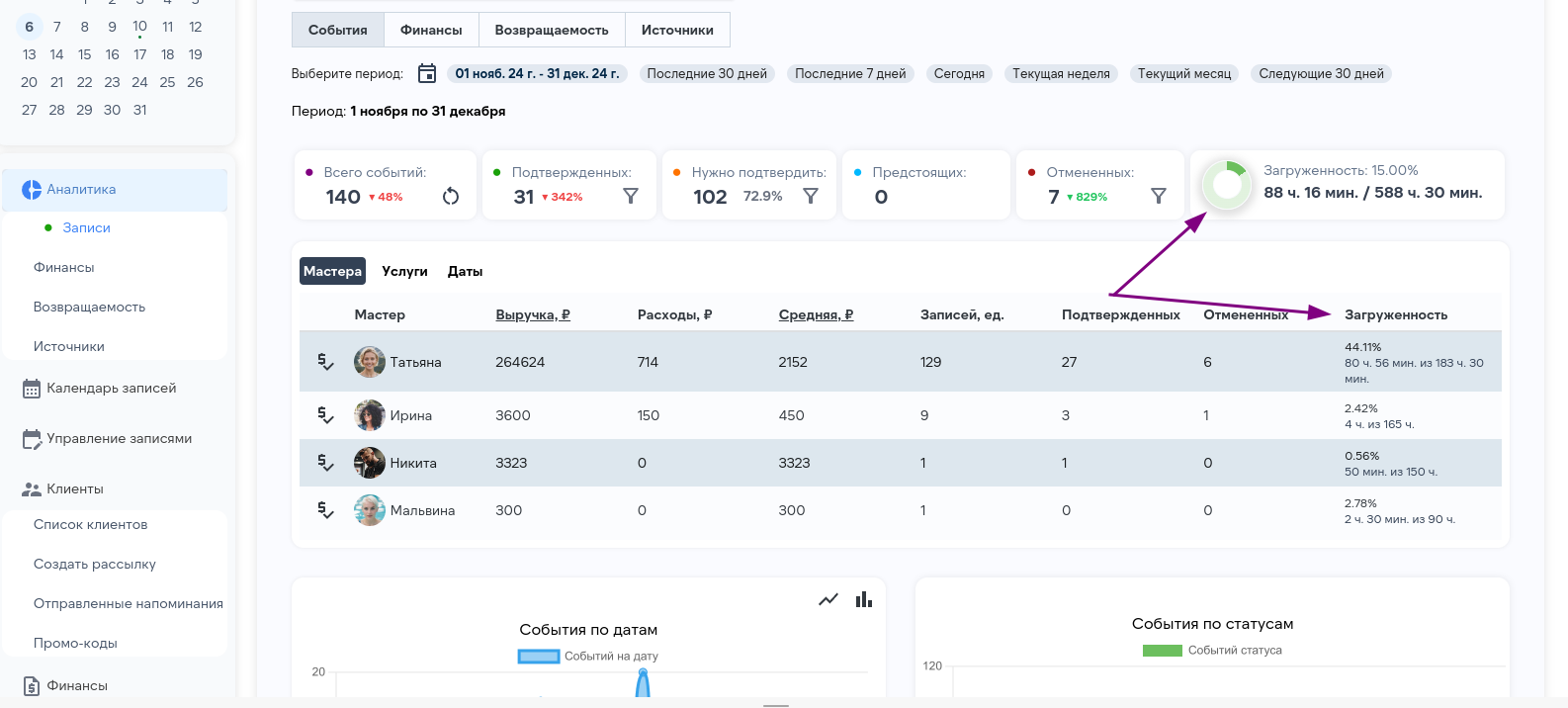Click payment icon in Татьяна's row
The width and height of the screenshot is (1568, 708).
point(325,362)
